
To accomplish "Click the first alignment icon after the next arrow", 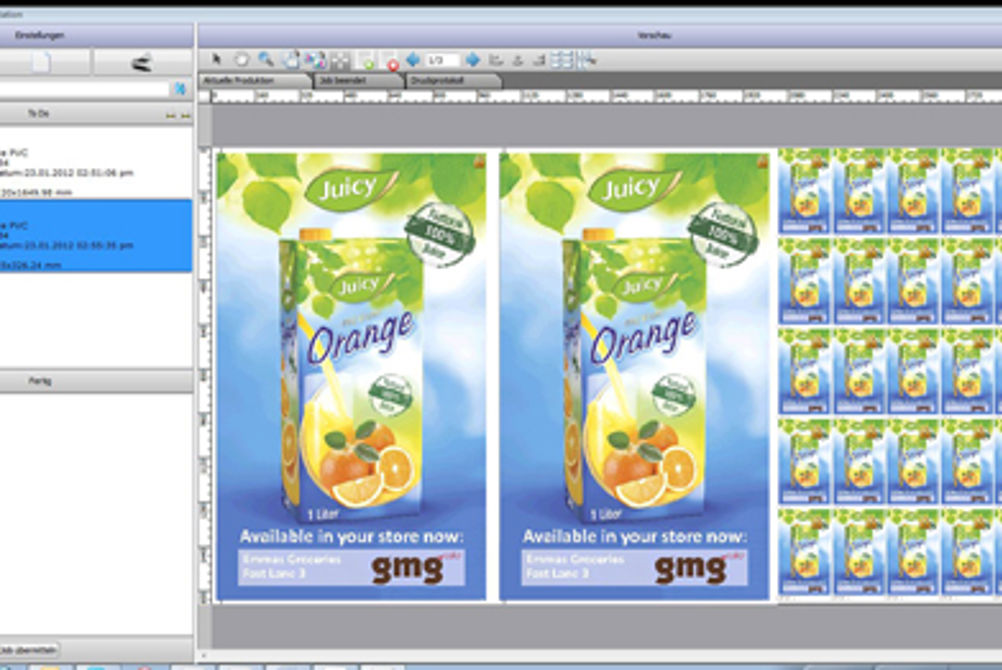I will point(495,60).
